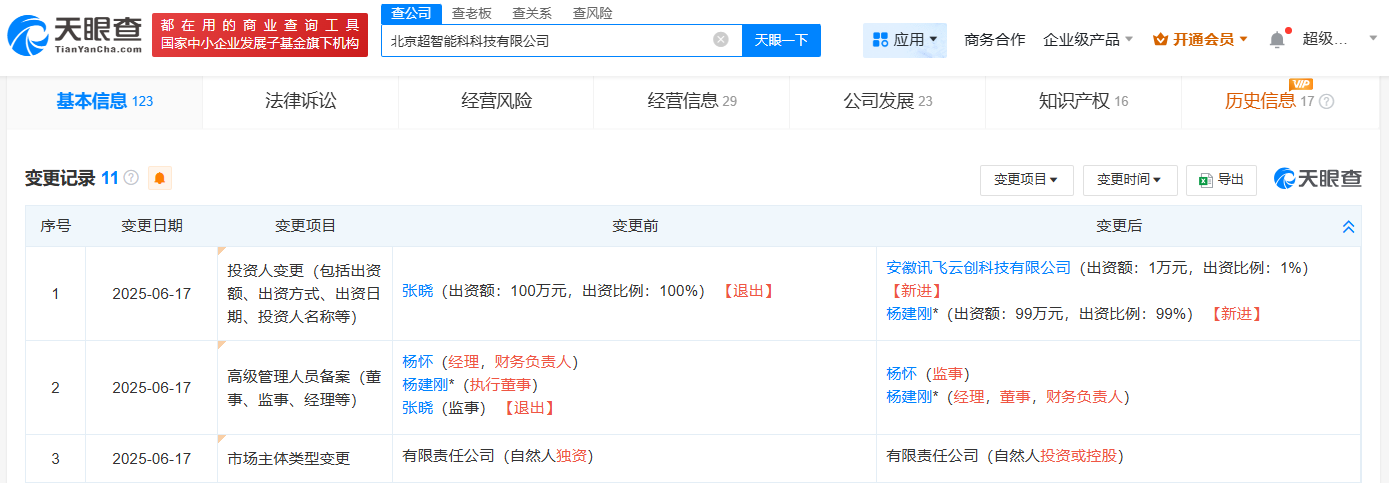1389x483 pixels.
Task: Select the 公司发展 tab
Action: coord(888,101)
